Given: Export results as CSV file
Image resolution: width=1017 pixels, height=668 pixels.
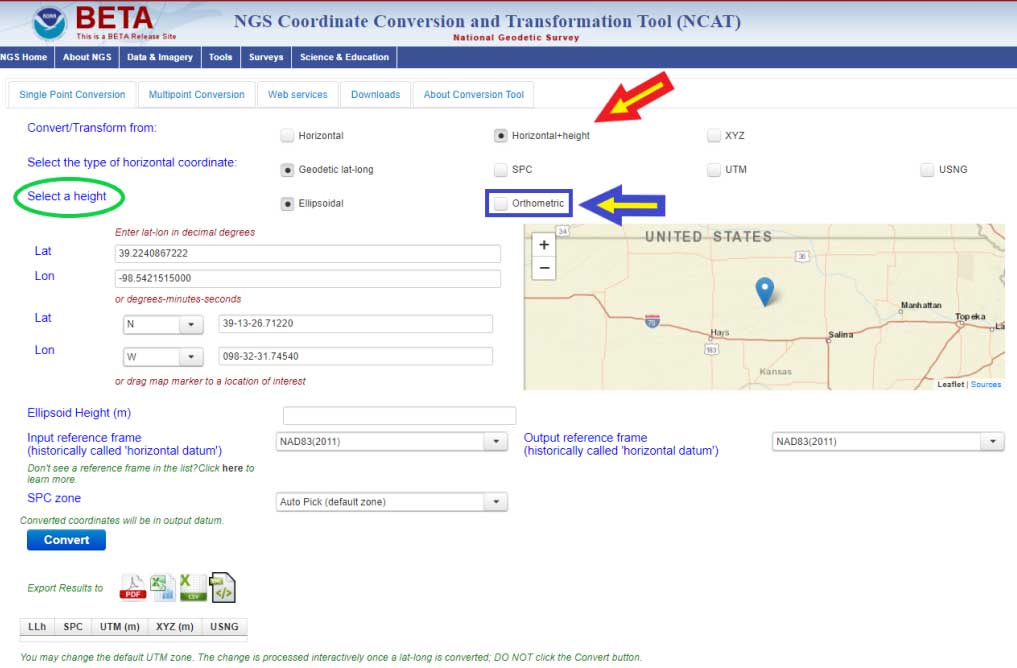Looking at the screenshot, I should (192, 587).
